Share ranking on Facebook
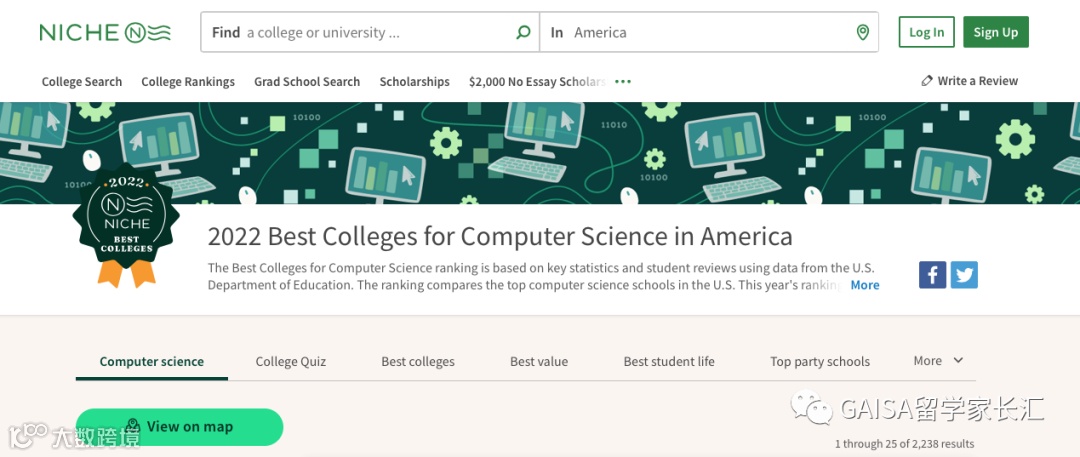This screenshot has height=457, width=1080. (932, 274)
